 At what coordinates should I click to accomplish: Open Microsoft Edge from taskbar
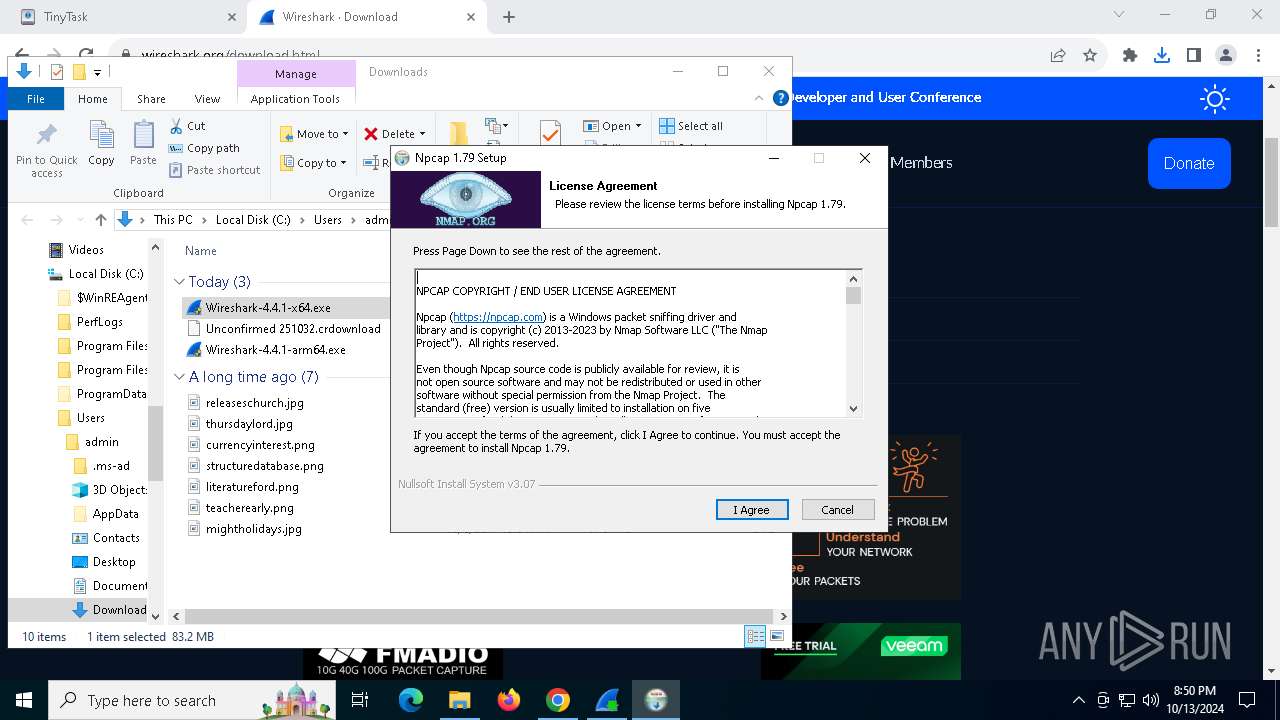tap(411, 700)
